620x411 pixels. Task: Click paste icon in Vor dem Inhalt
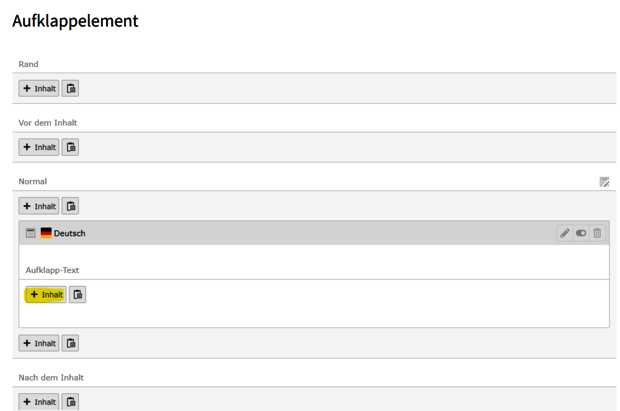point(71,148)
